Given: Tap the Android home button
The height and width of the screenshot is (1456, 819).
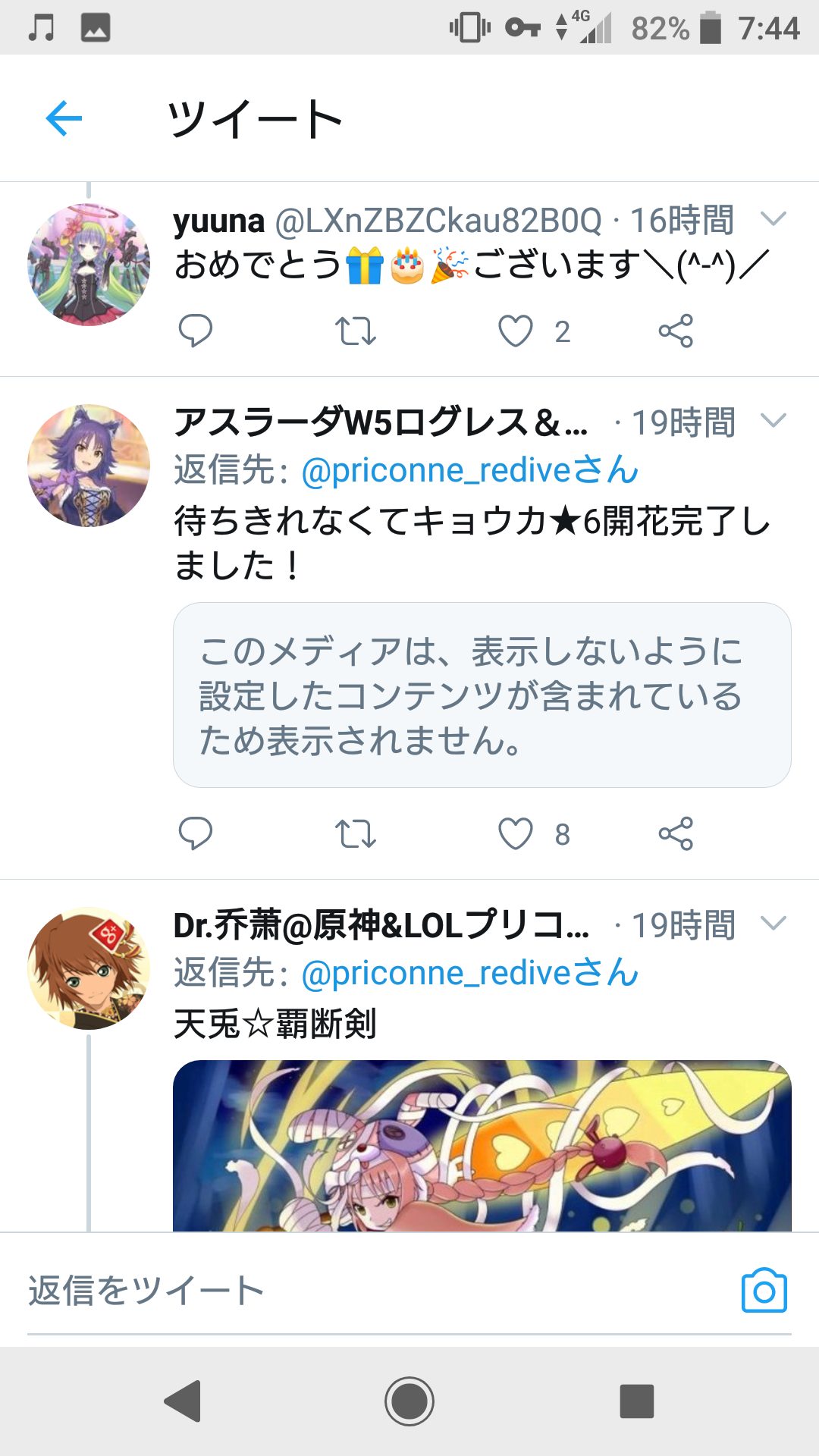Looking at the screenshot, I should [x=409, y=1401].
